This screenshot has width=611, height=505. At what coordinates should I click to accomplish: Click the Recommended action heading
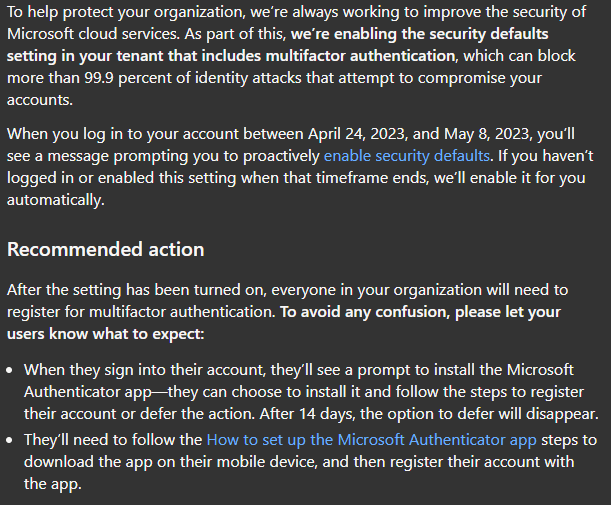(x=106, y=249)
